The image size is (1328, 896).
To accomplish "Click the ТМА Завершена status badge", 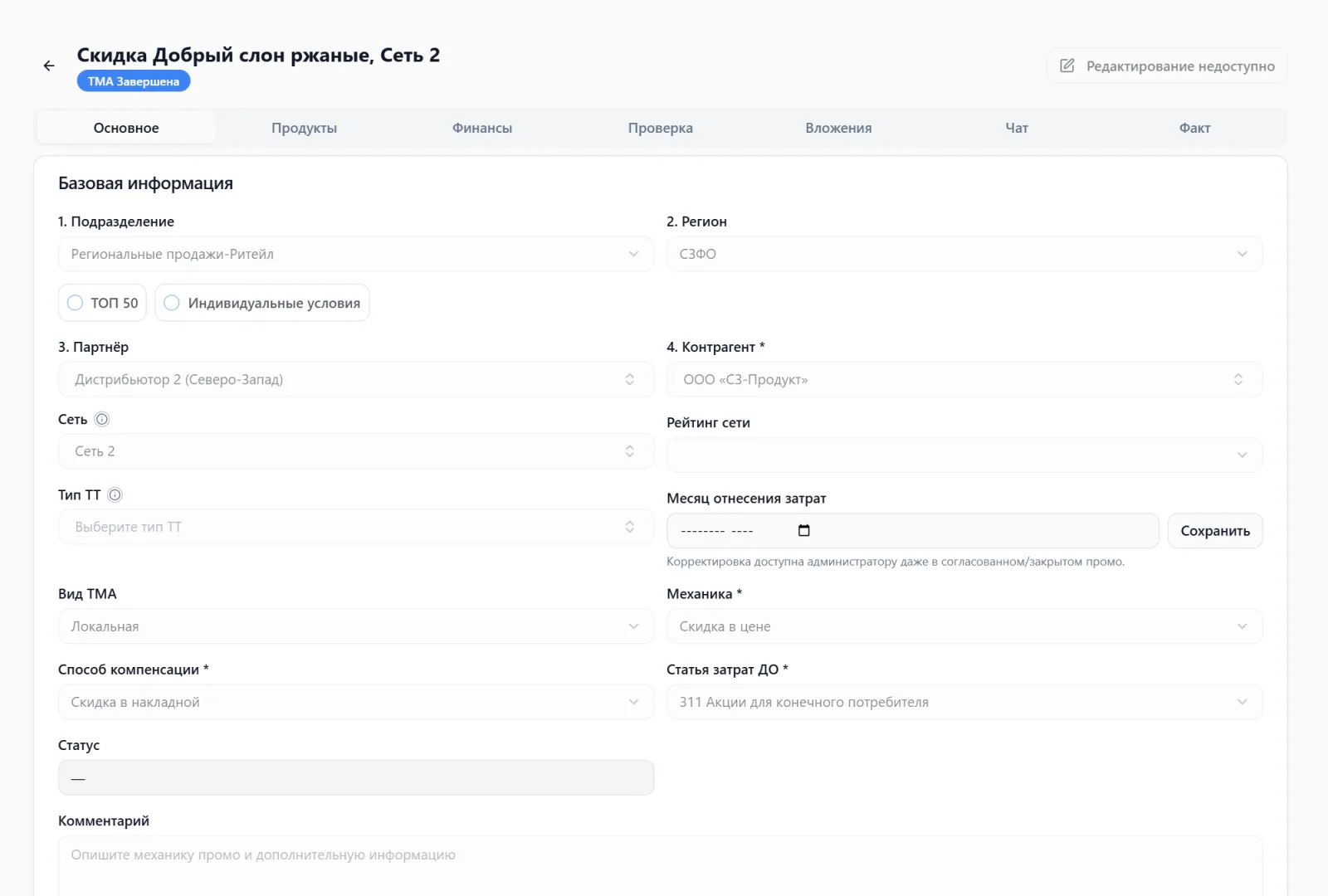I will click(134, 81).
